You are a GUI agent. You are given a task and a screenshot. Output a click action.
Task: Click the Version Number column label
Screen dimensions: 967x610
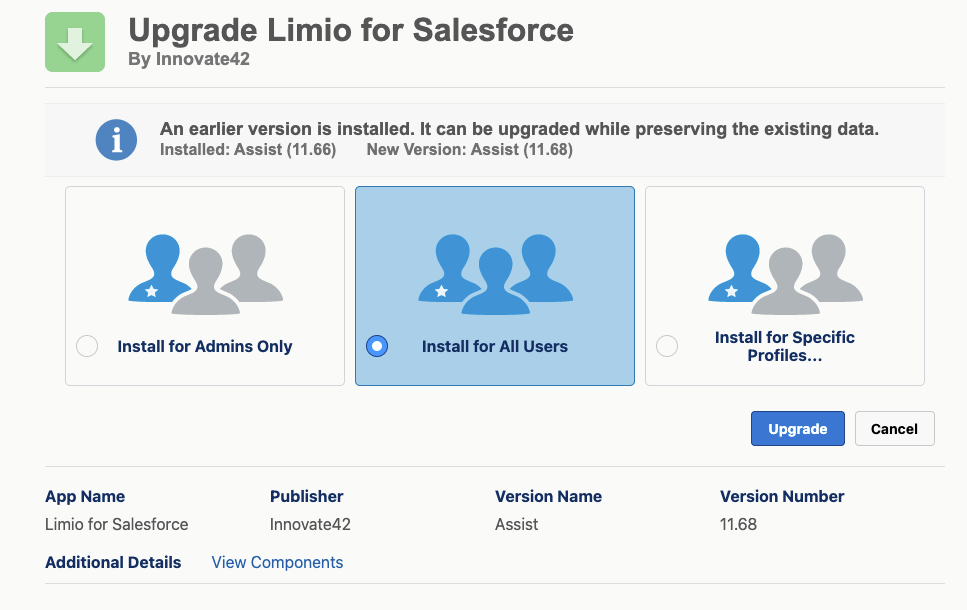782,497
